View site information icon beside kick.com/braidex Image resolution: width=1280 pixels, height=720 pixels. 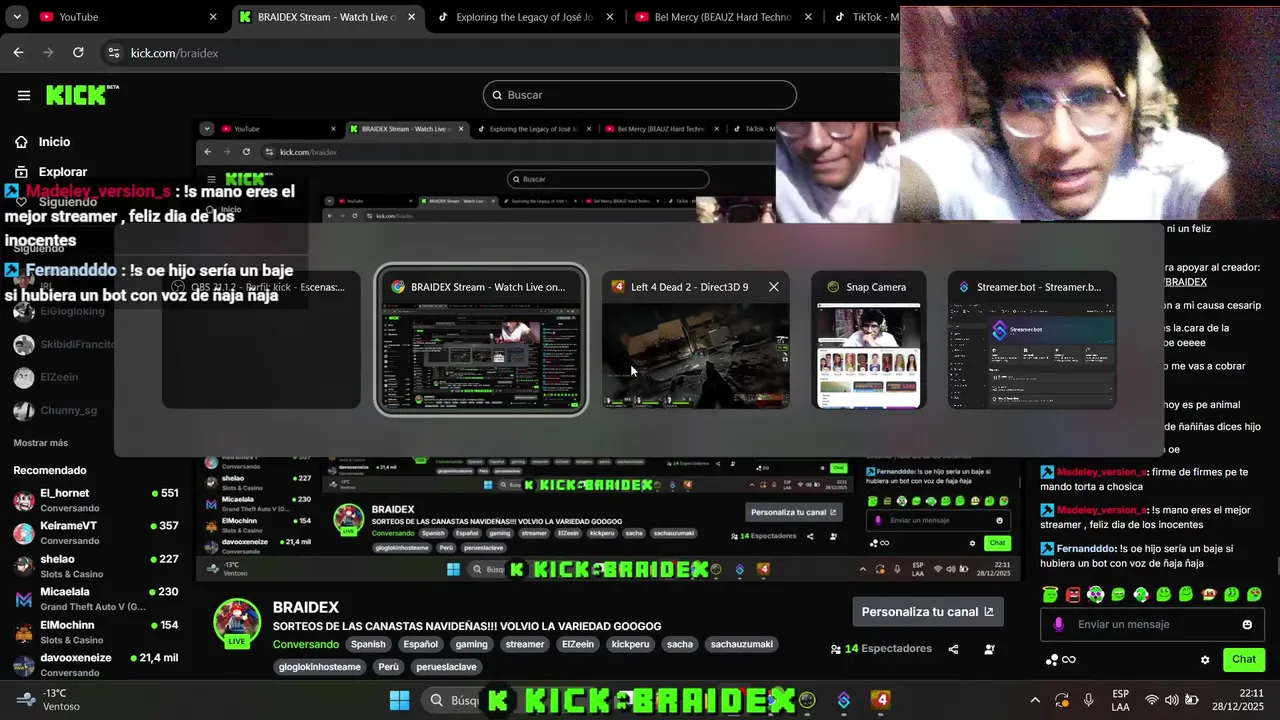(x=113, y=53)
